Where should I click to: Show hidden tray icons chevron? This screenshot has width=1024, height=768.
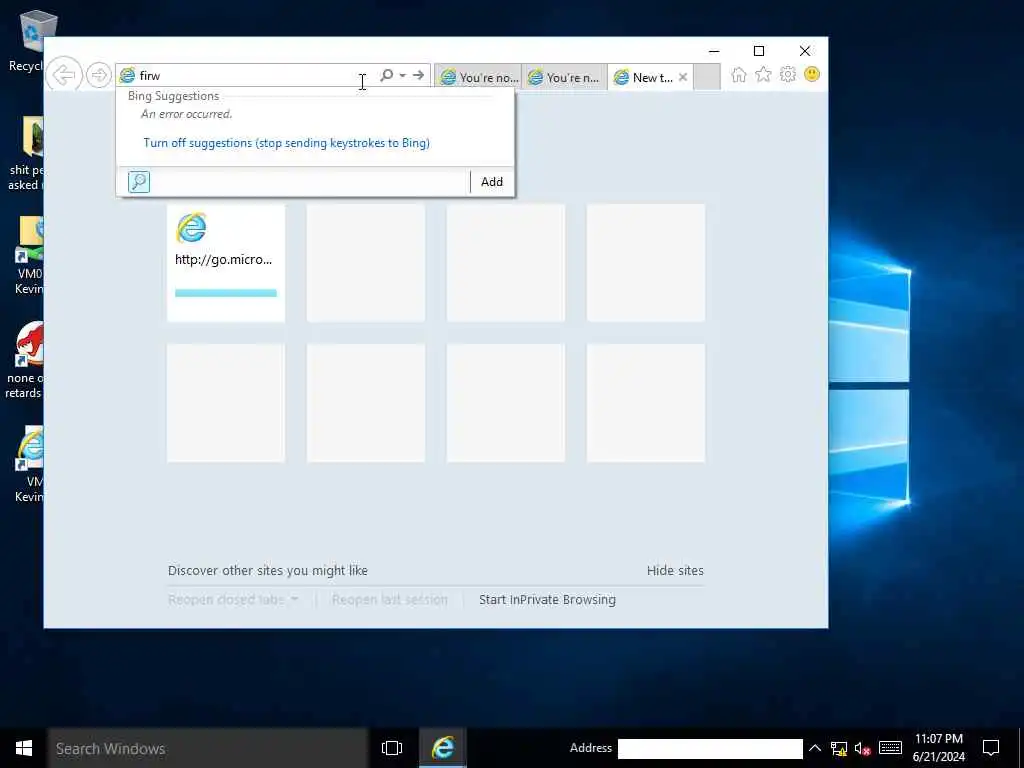click(x=814, y=748)
